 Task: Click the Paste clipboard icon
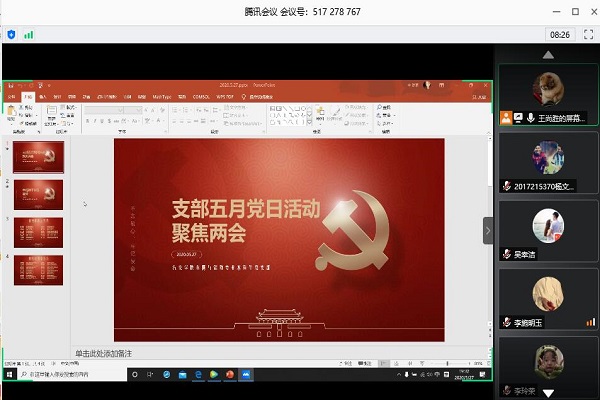click(11, 111)
